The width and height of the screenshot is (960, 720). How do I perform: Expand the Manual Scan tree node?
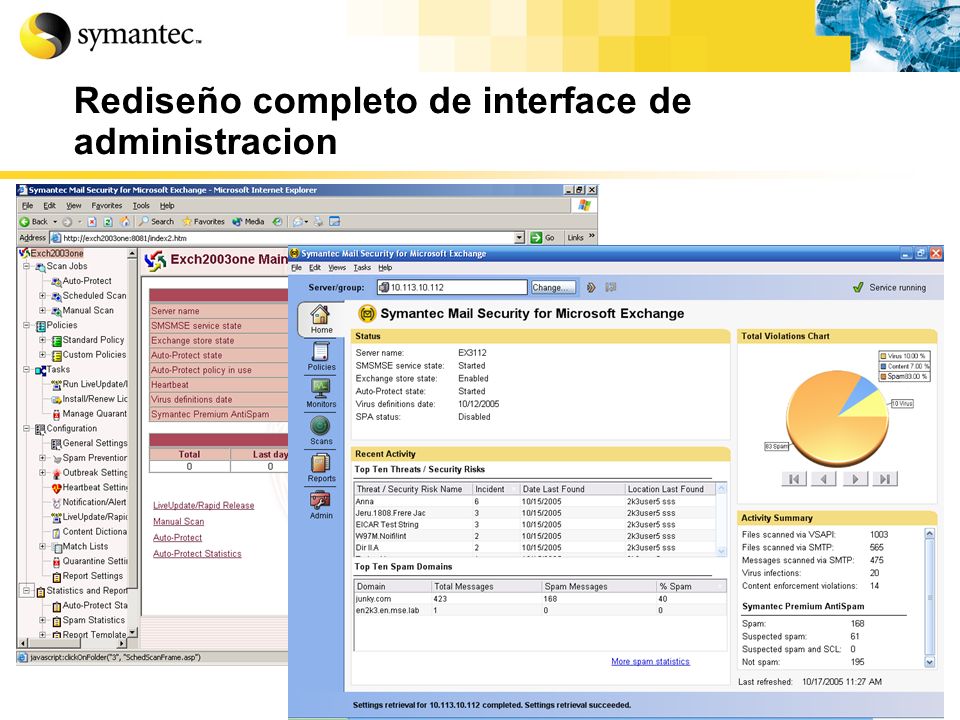[x=42, y=310]
